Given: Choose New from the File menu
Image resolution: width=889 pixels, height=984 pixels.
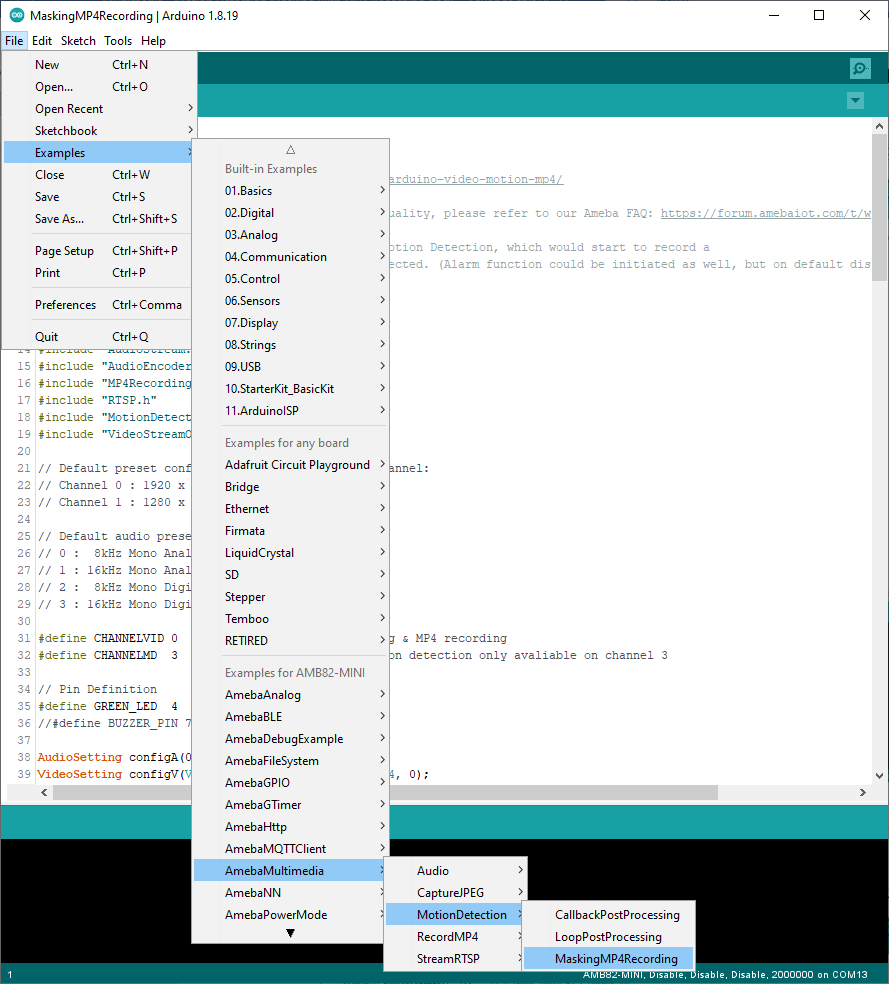Looking at the screenshot, I should [x=99, y=65].
